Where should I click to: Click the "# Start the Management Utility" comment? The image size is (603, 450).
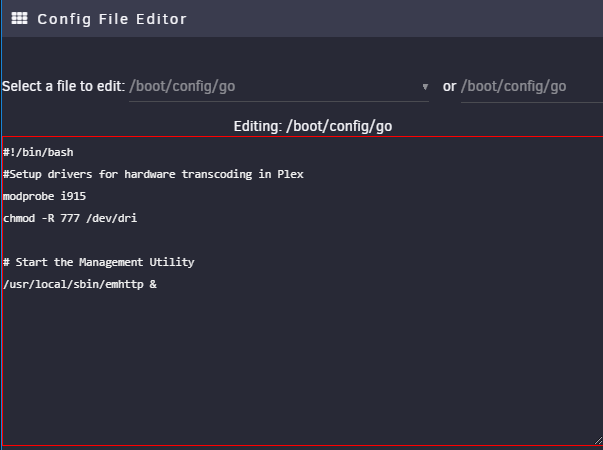(x=98, y=262)
